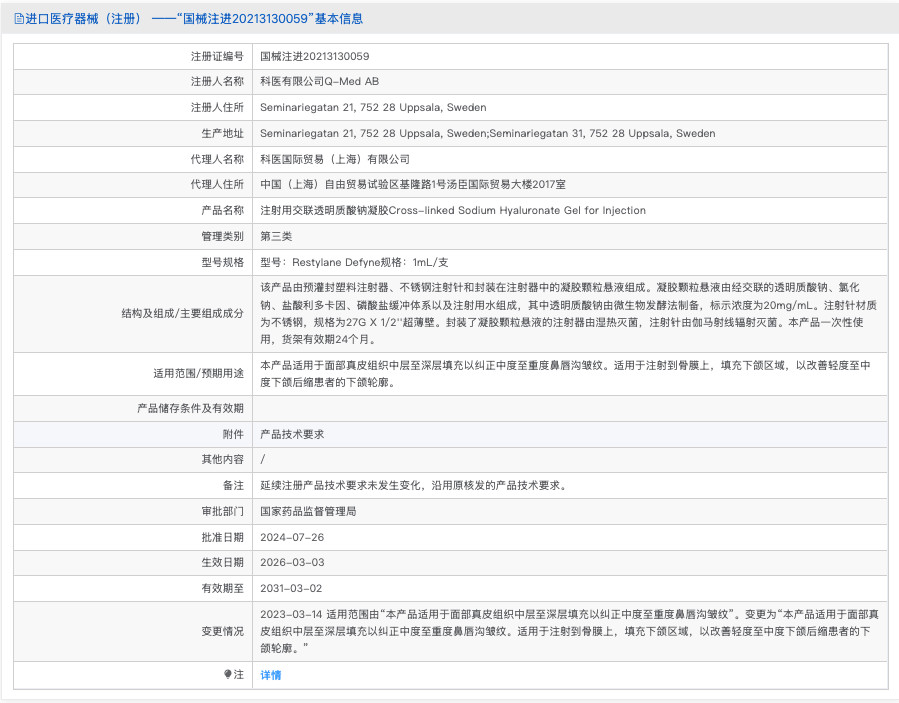Screen dimensions: 899x703
Task: Click the lightbulb icon beside 注
Action: click(228, 675)
